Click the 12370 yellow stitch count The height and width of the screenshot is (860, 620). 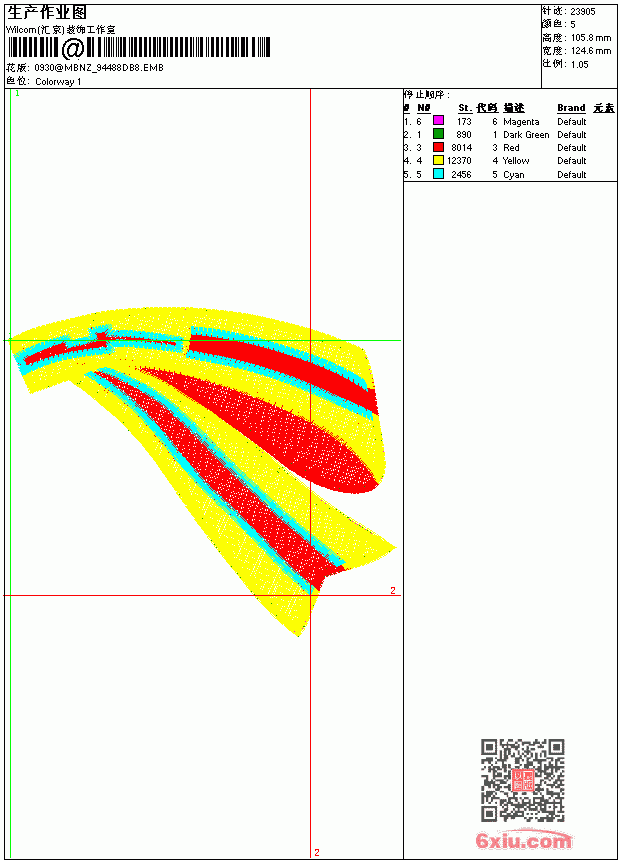[459, 160]
